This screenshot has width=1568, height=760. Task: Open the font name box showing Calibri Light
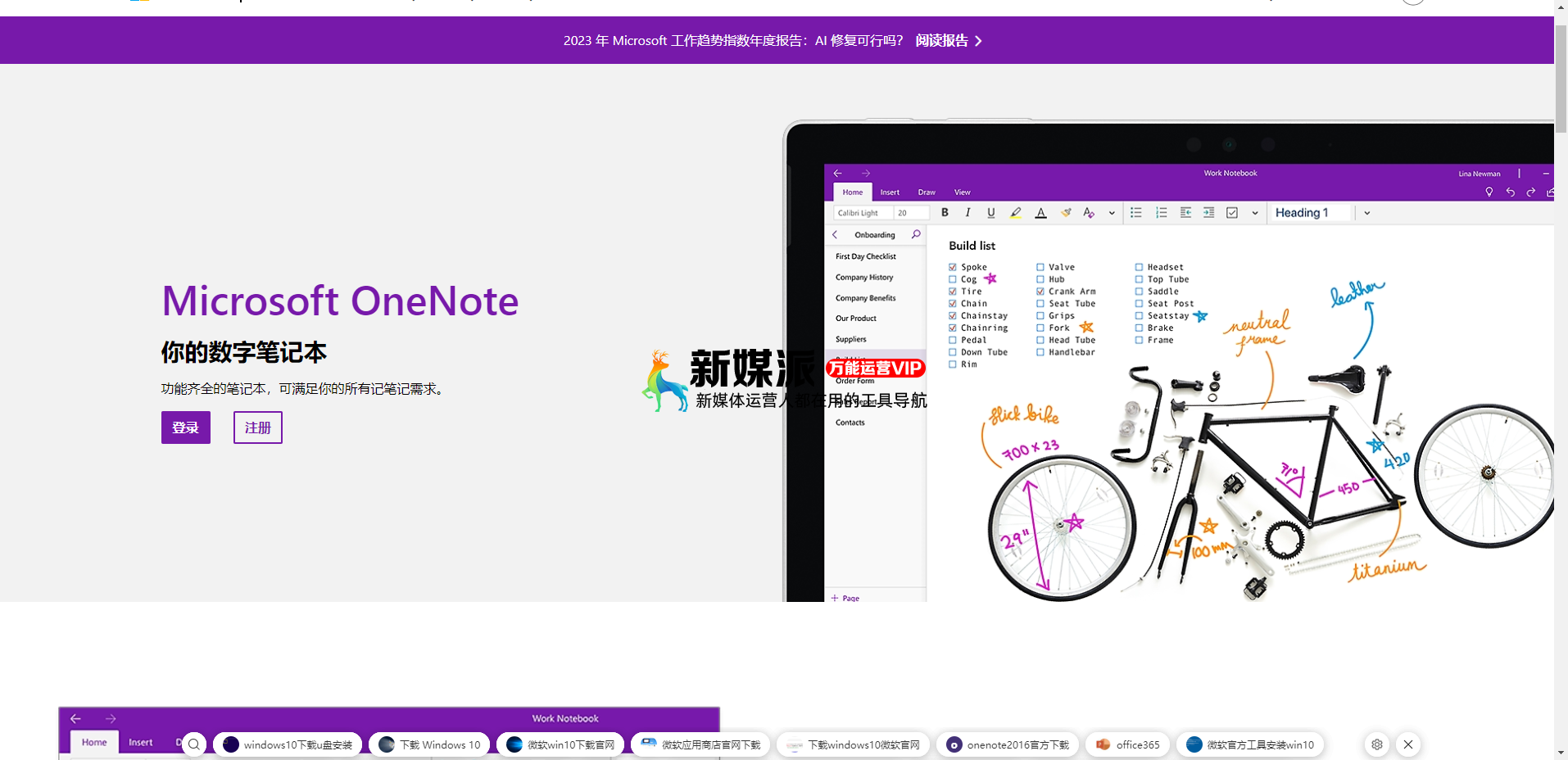(x=863, y=213)
